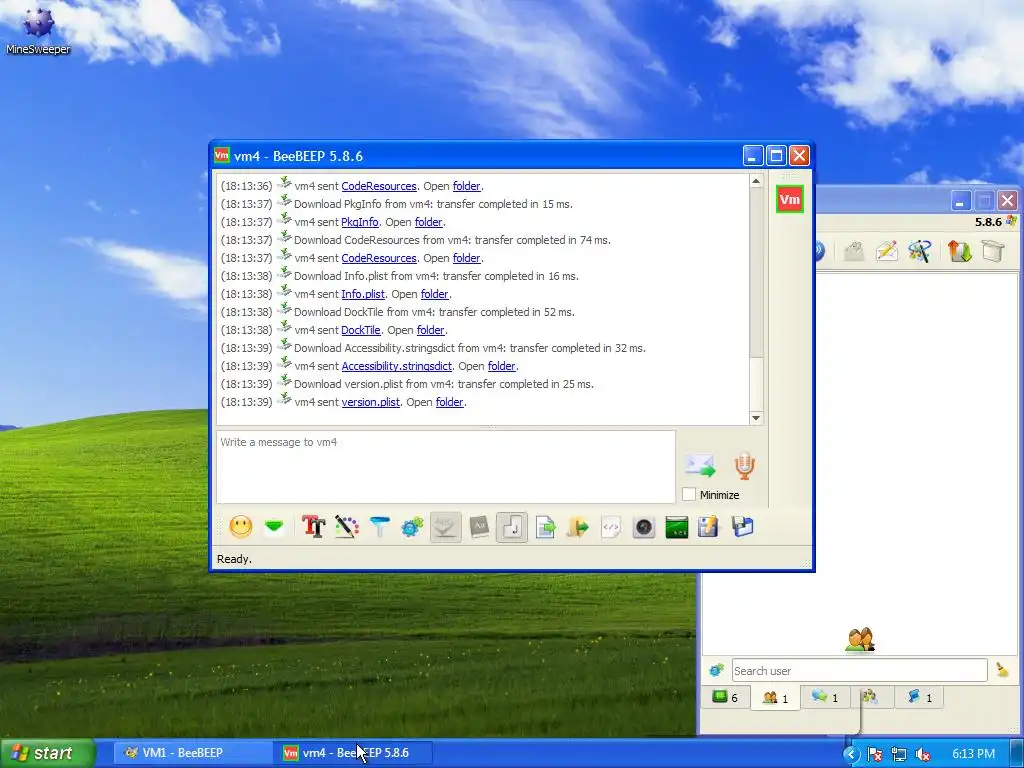Image resolution: width=1024 pixels, height=768 pixels.
Task: Click the Search user field
Action: (x=859, y=671)
